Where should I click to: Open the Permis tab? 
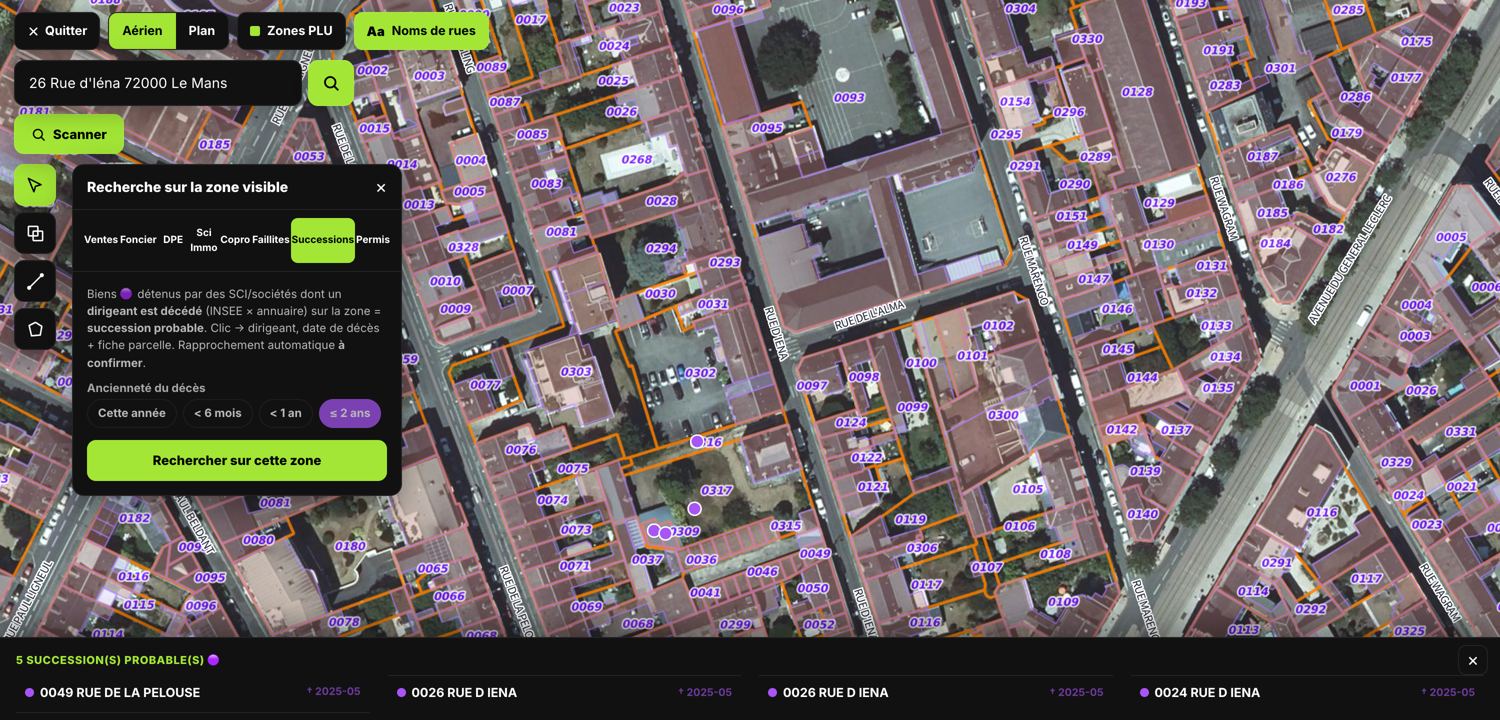tap(373, 240)
